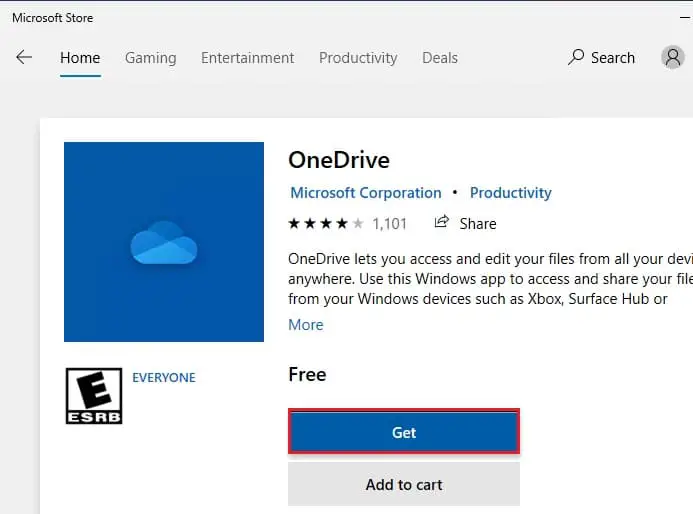
Task: Open the Microsoft Corporation publisher link
Action: (x=366, y=193)
